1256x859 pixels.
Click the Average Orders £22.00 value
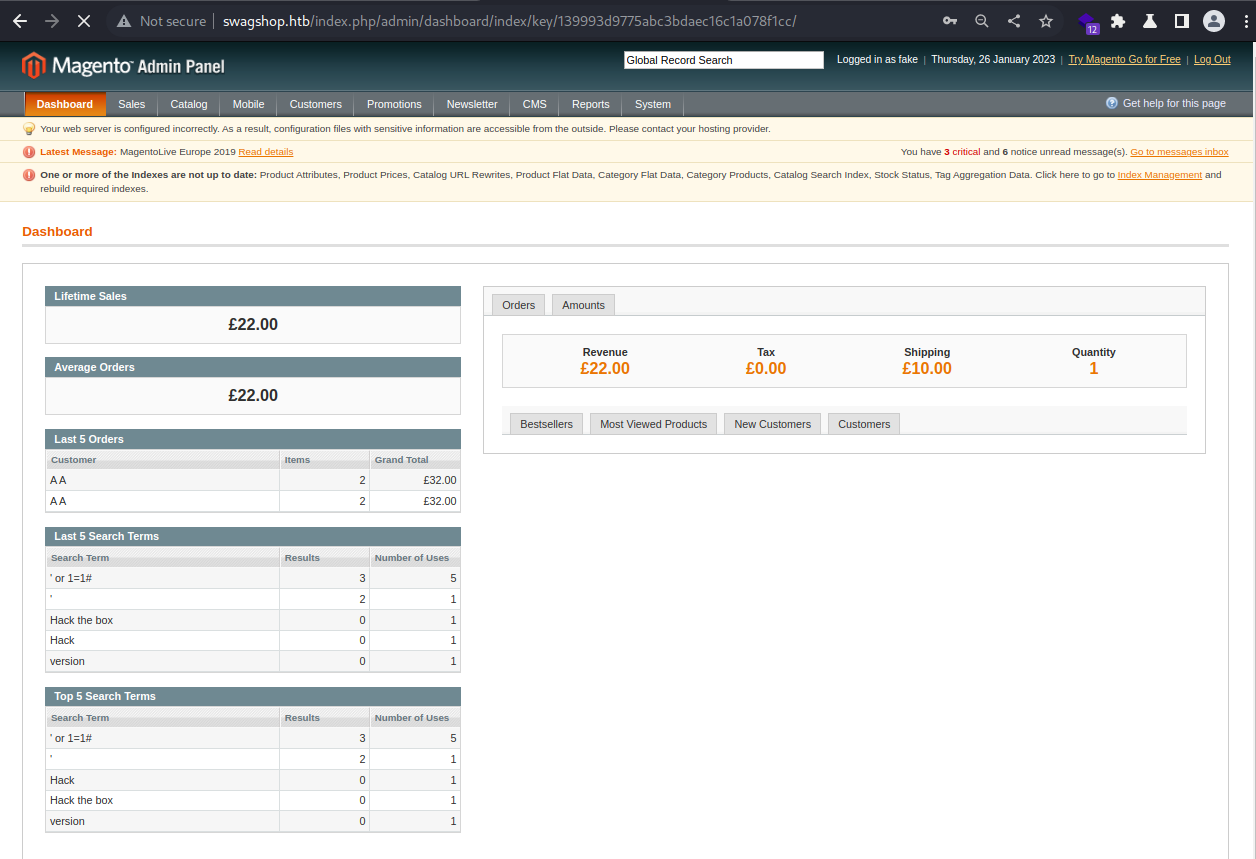point(253,396)
